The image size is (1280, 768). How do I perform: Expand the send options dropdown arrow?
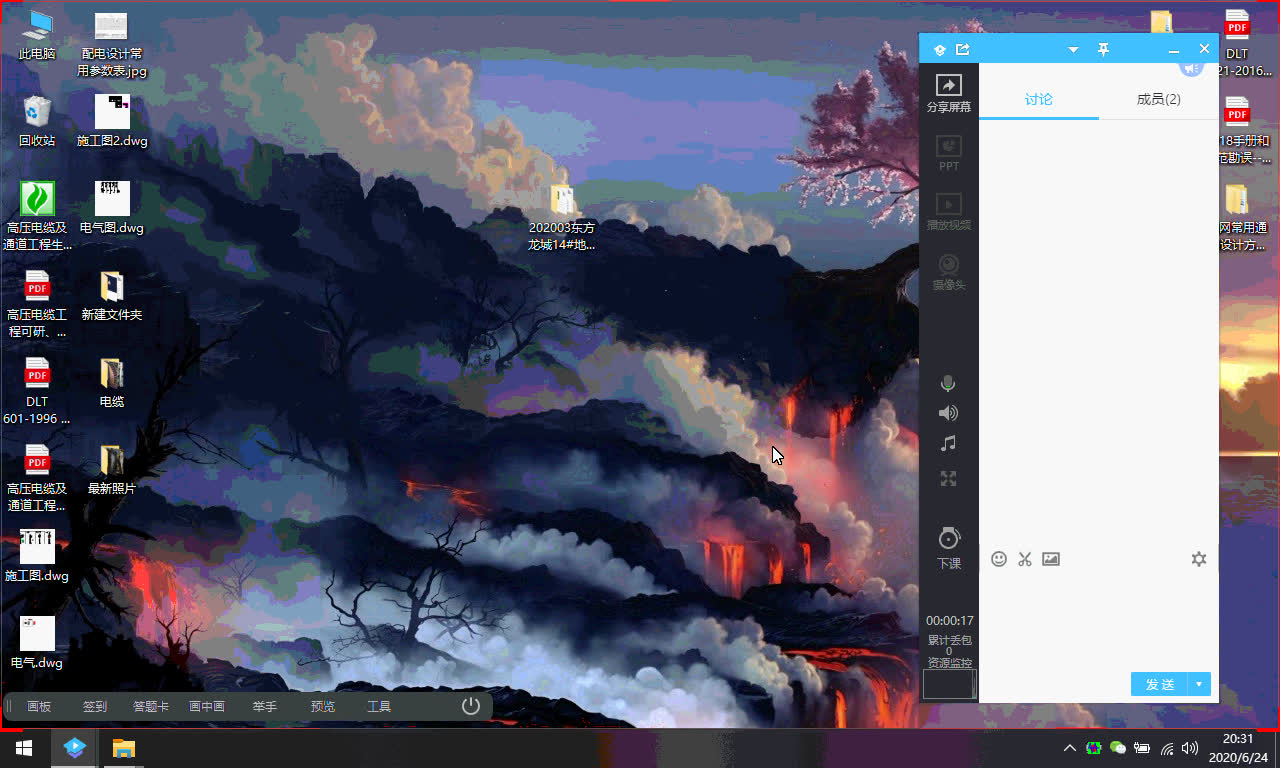click(1199, 684)
